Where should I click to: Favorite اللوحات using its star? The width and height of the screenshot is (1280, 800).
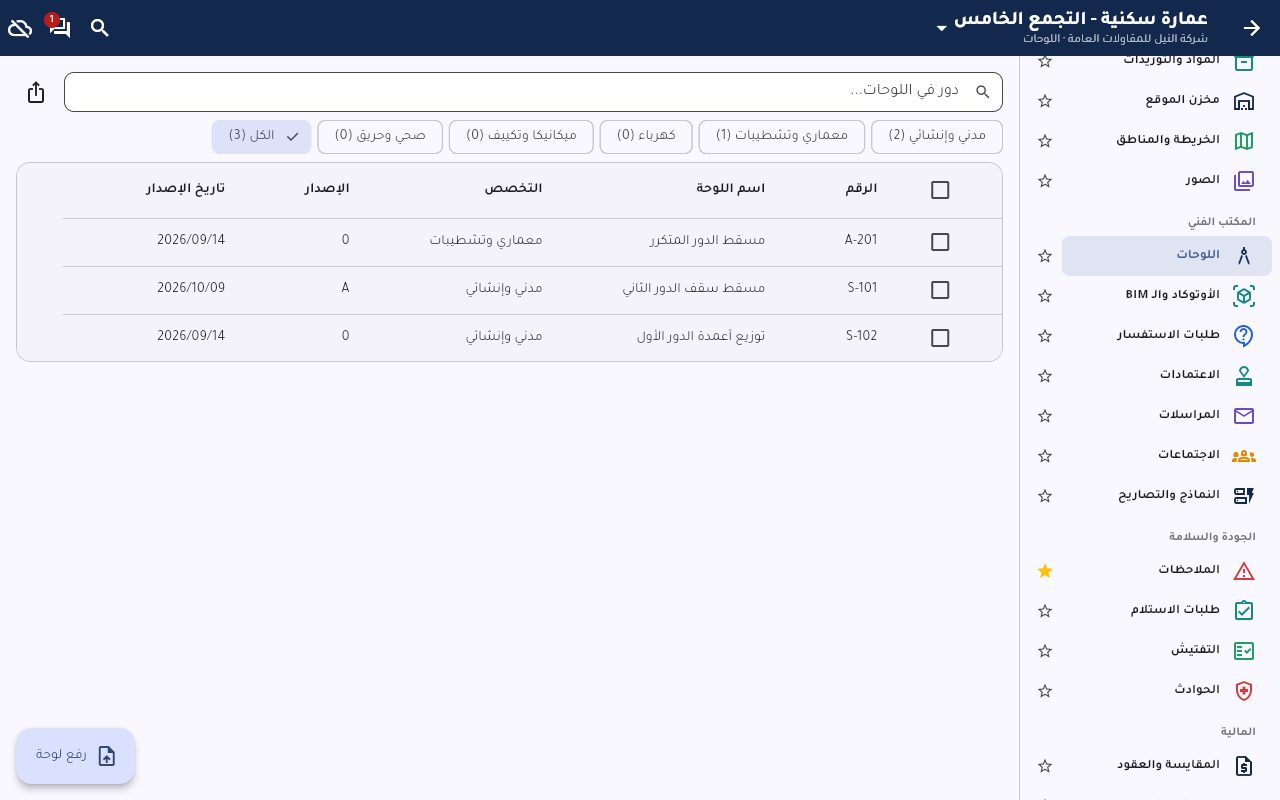point(1045,256)
